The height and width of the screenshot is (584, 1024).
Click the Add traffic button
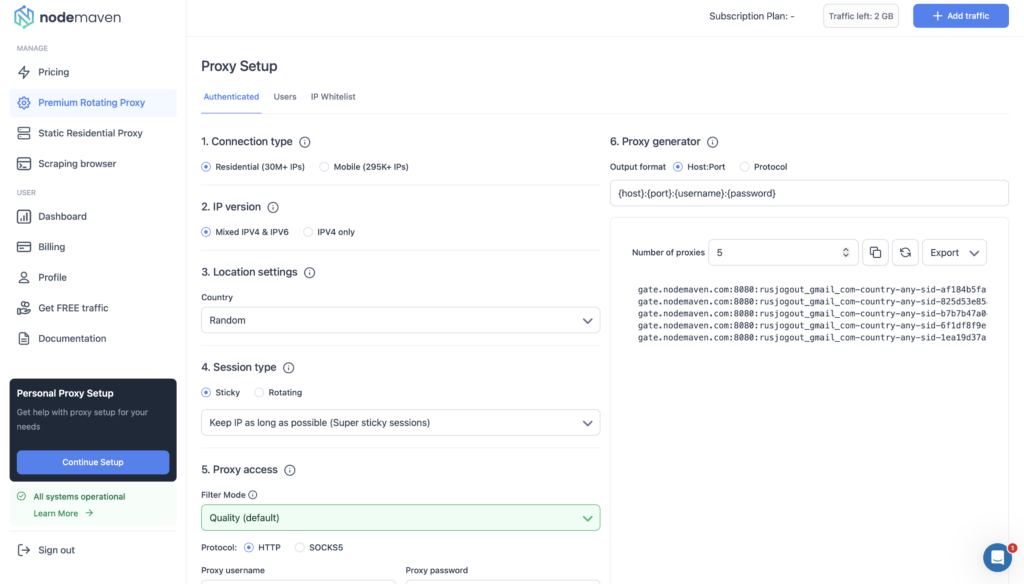[x=961, y=16]
